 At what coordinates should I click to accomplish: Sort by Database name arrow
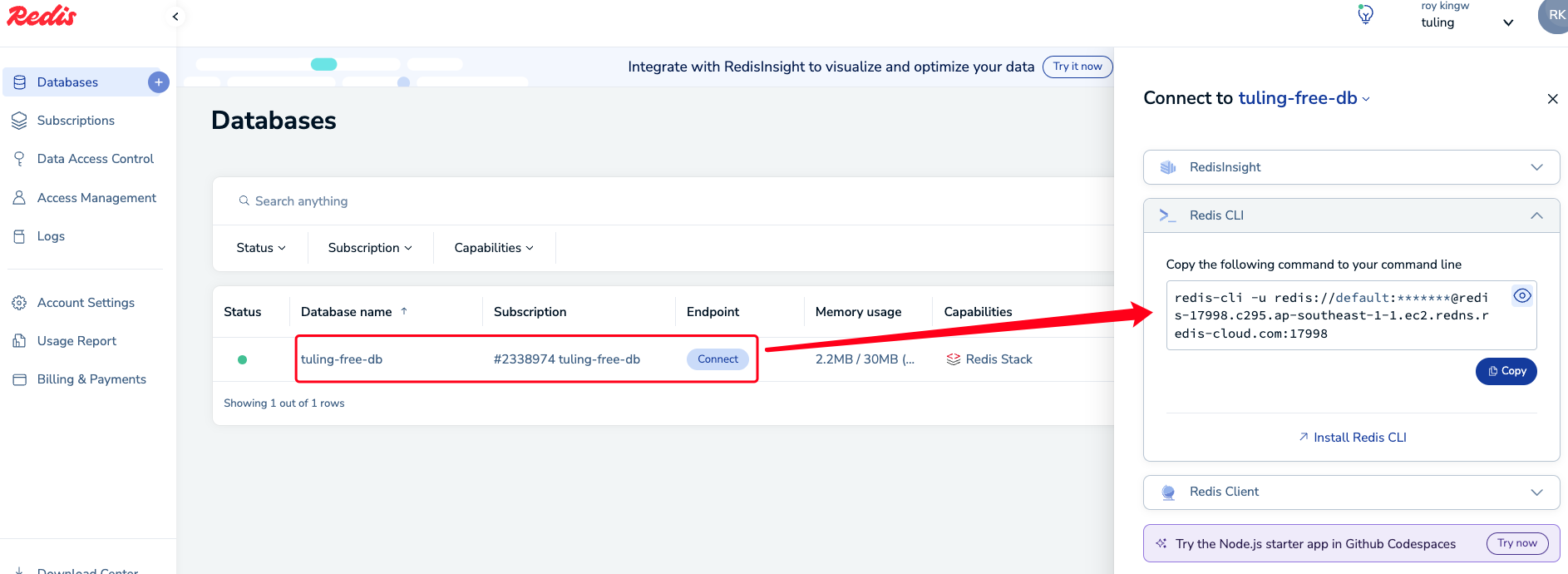[404, 311]
